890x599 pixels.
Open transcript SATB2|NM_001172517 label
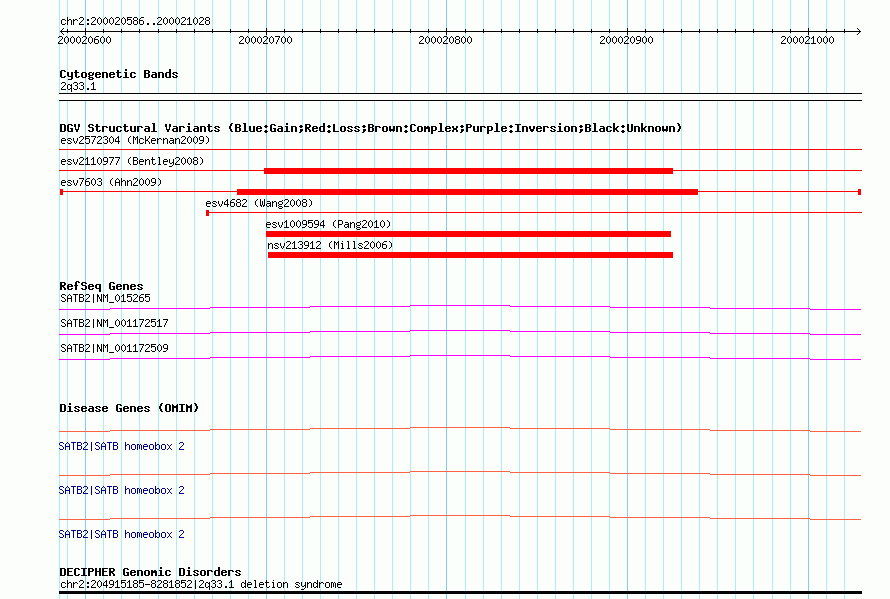115,324
